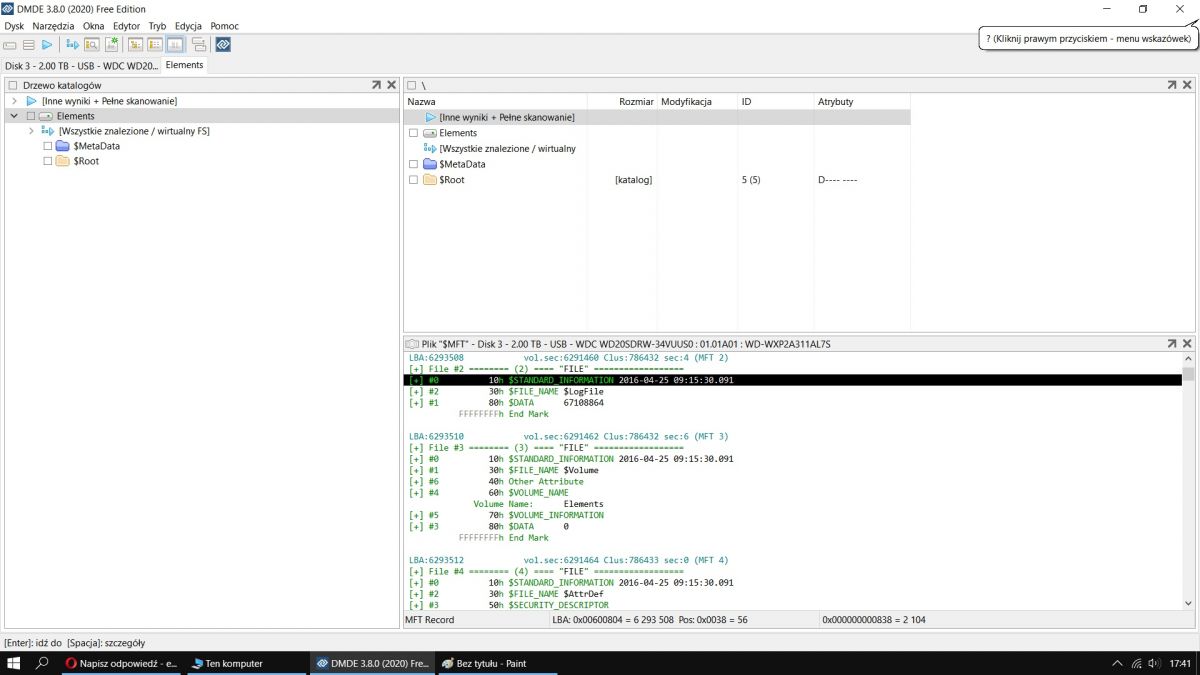Check the $Root checkbox in file list
The image size is (1200, 675).
tap(413, 180)
